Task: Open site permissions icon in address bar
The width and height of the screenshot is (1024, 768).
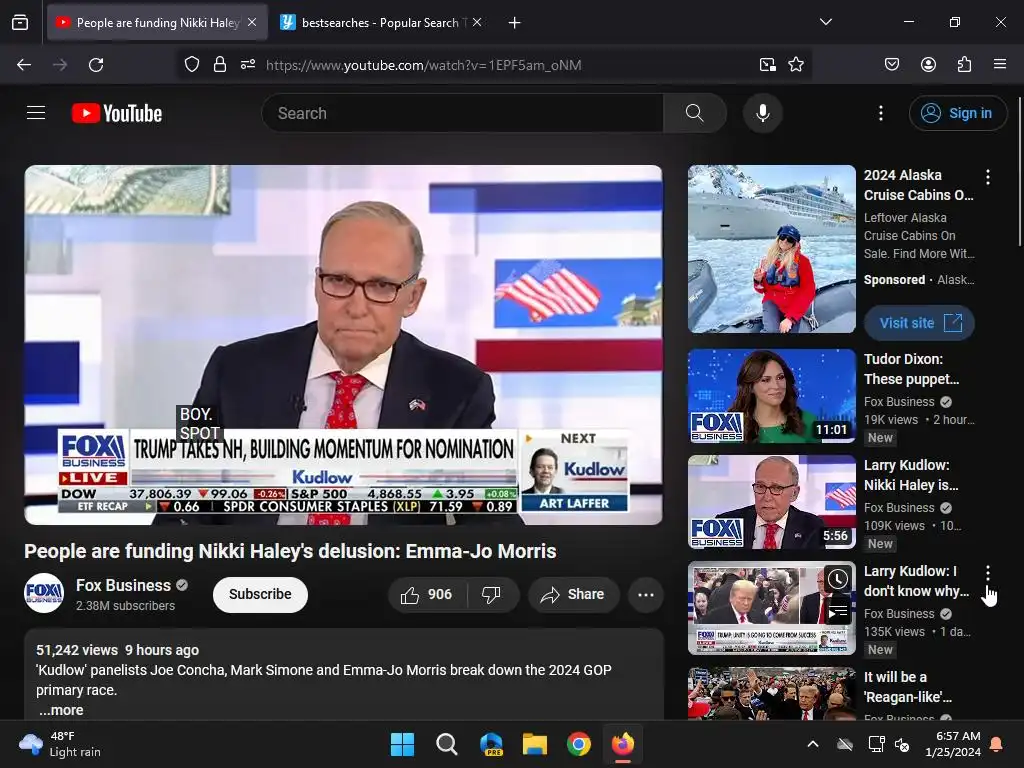Action: pos(248,65)
